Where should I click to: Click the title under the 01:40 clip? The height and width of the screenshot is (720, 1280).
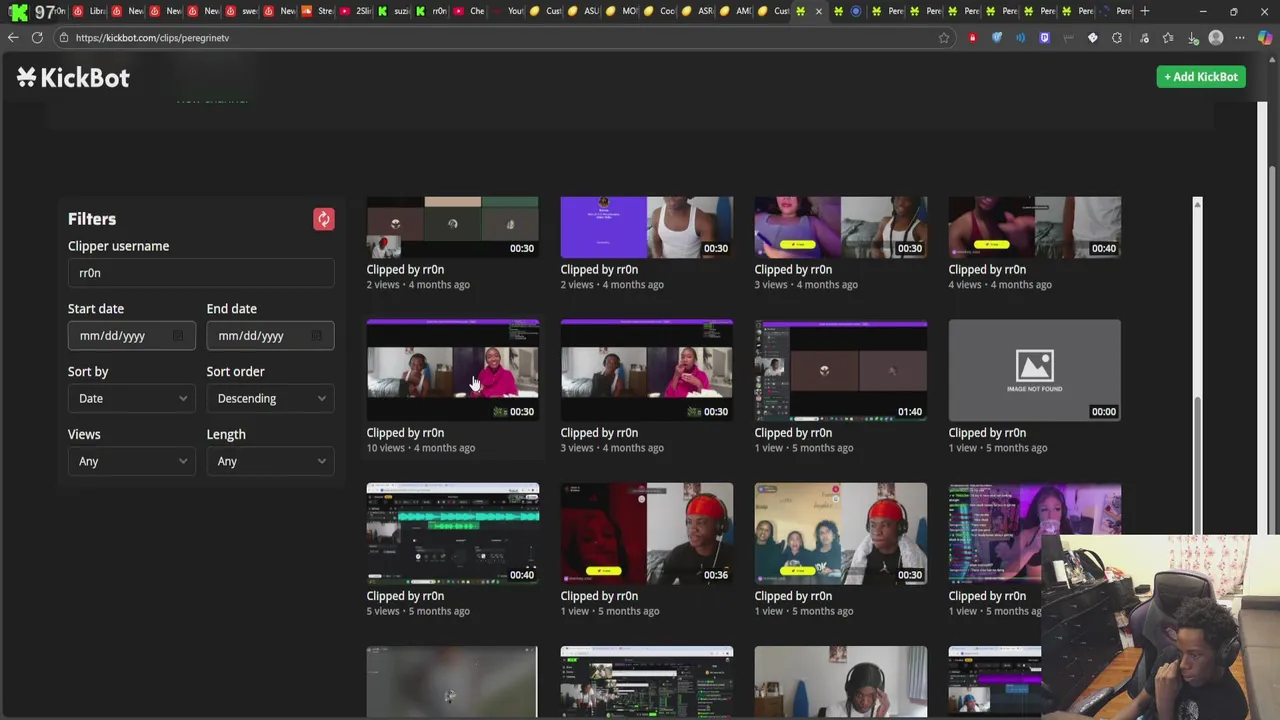793,433
